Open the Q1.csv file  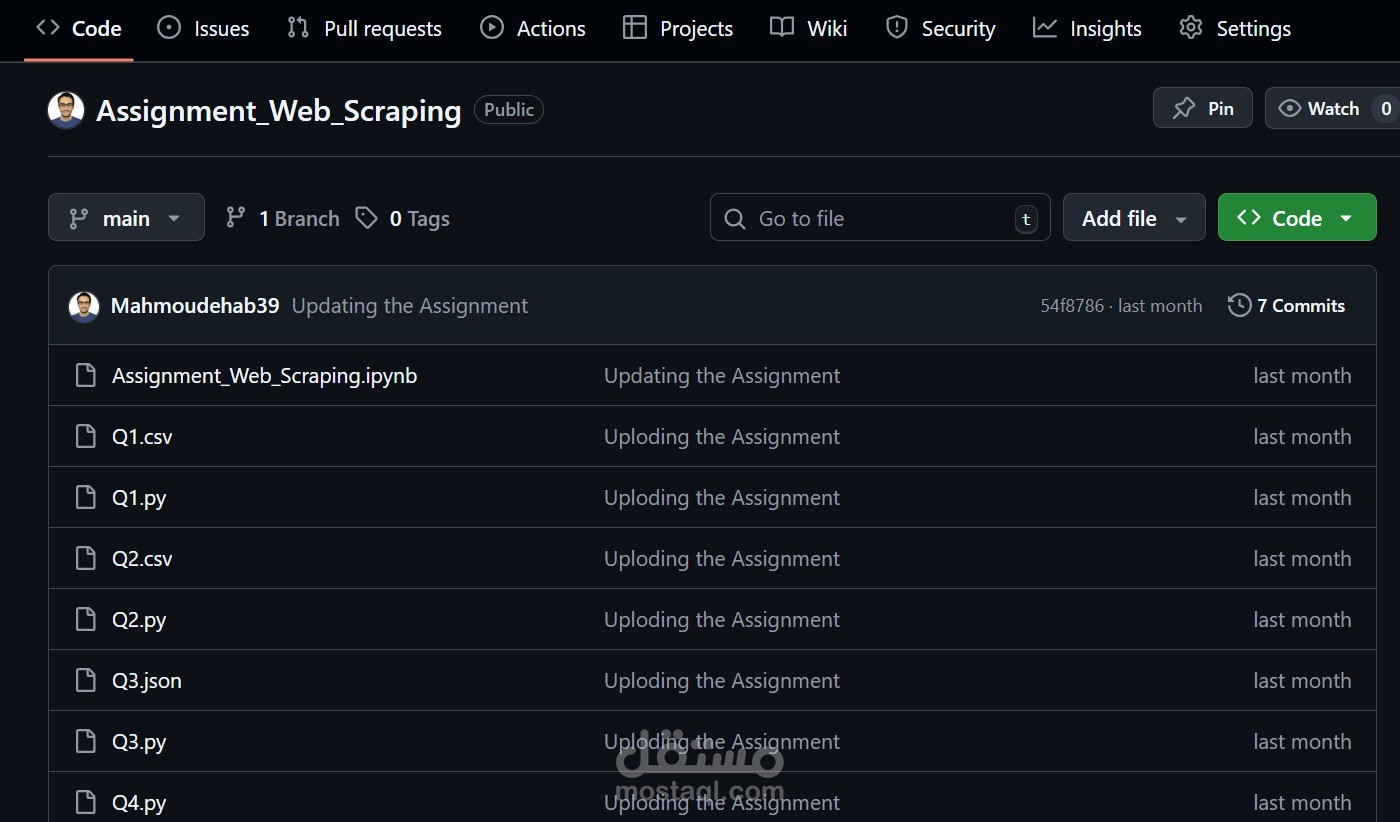142,437
